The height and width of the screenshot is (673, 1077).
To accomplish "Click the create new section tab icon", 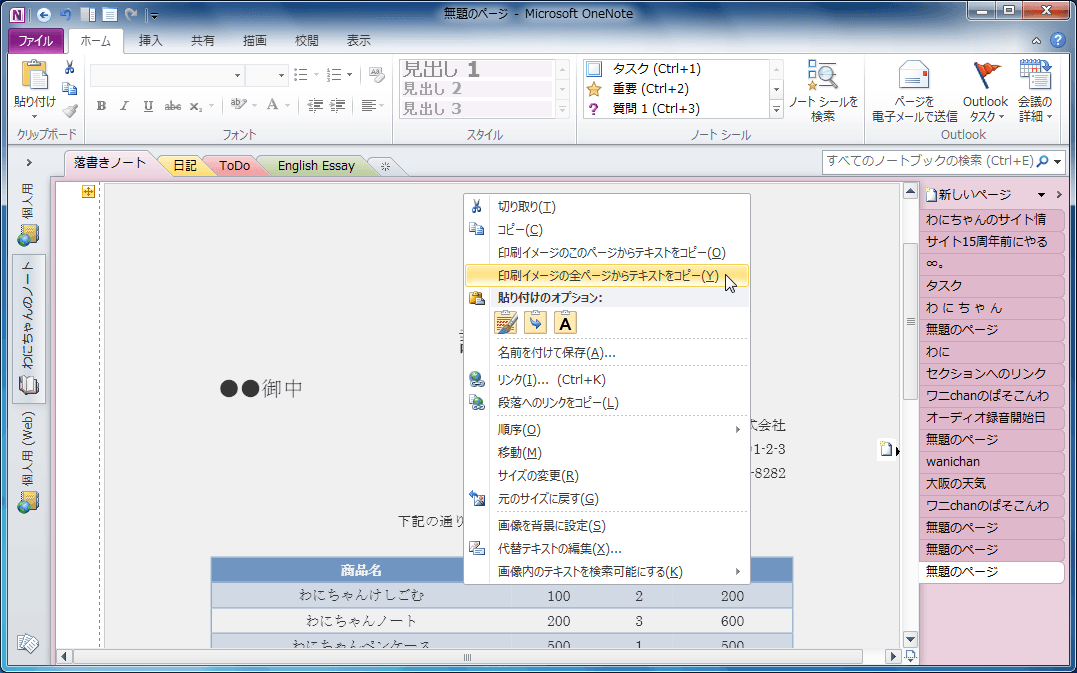I will (x=385, y=166).
